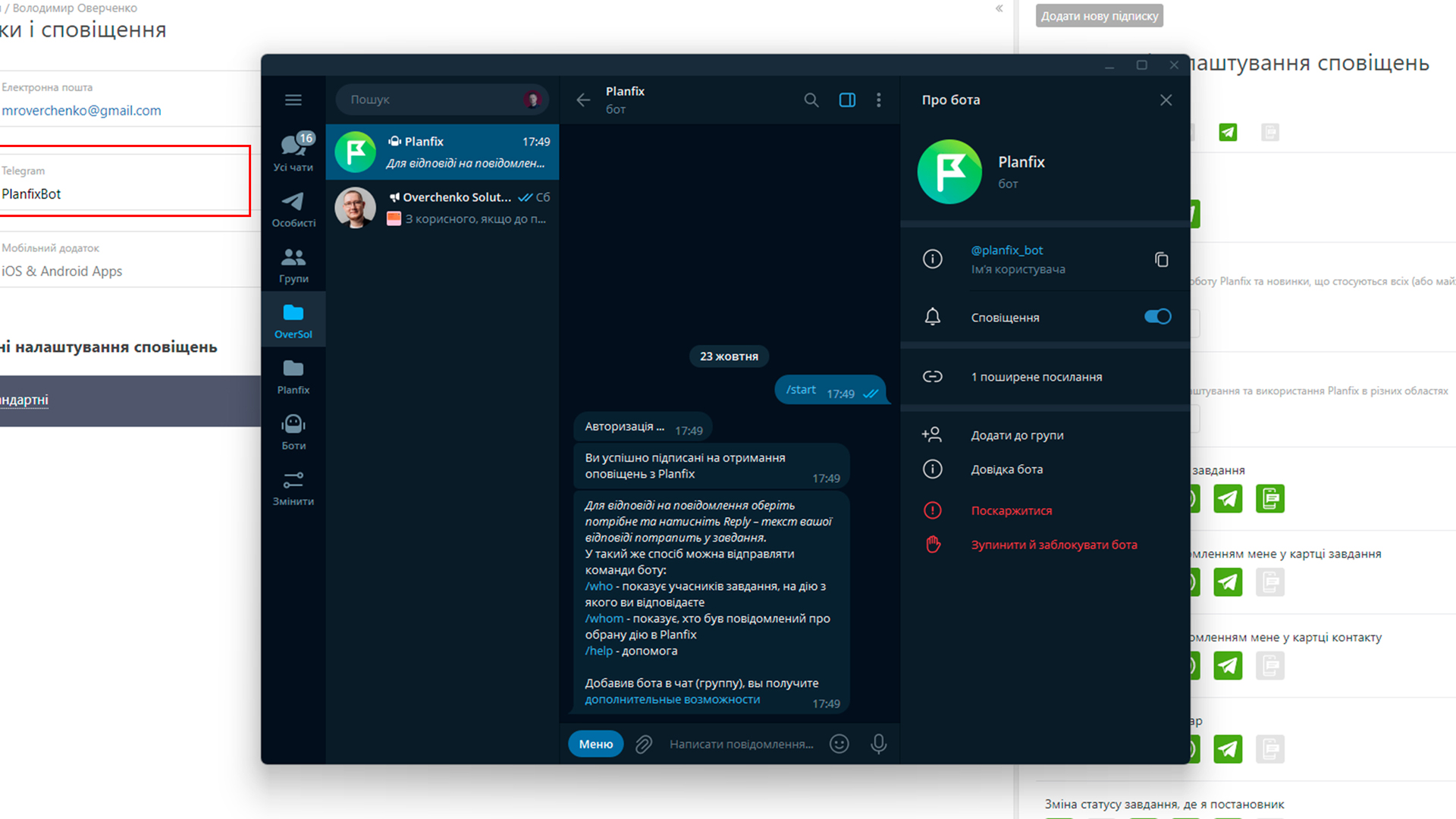Screen dimensions: 1456x819
Task: Toggle the Сповіщення notifications switch
Action: tap(1157, 317)
